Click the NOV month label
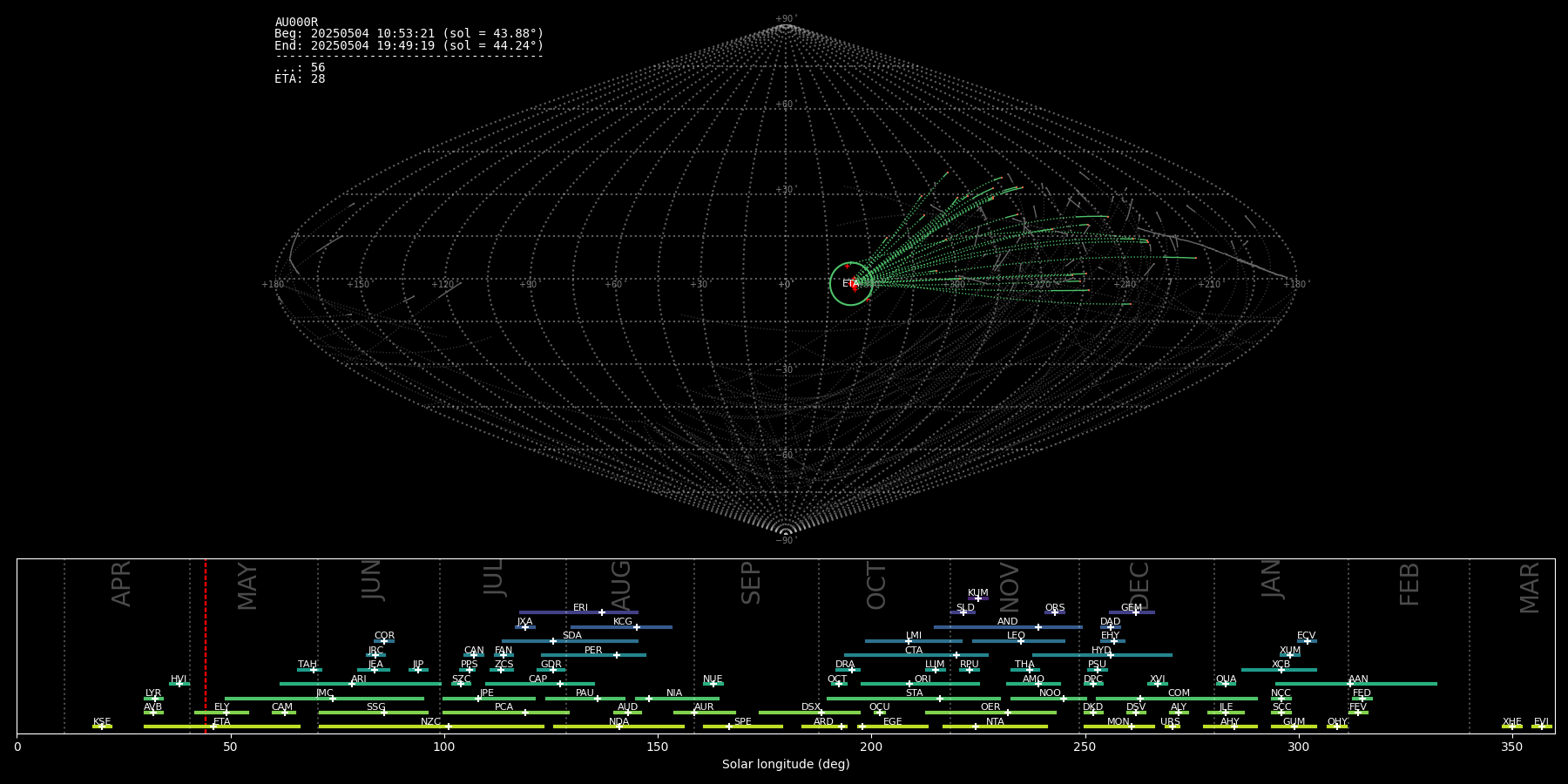 [x=1009, y=587]
